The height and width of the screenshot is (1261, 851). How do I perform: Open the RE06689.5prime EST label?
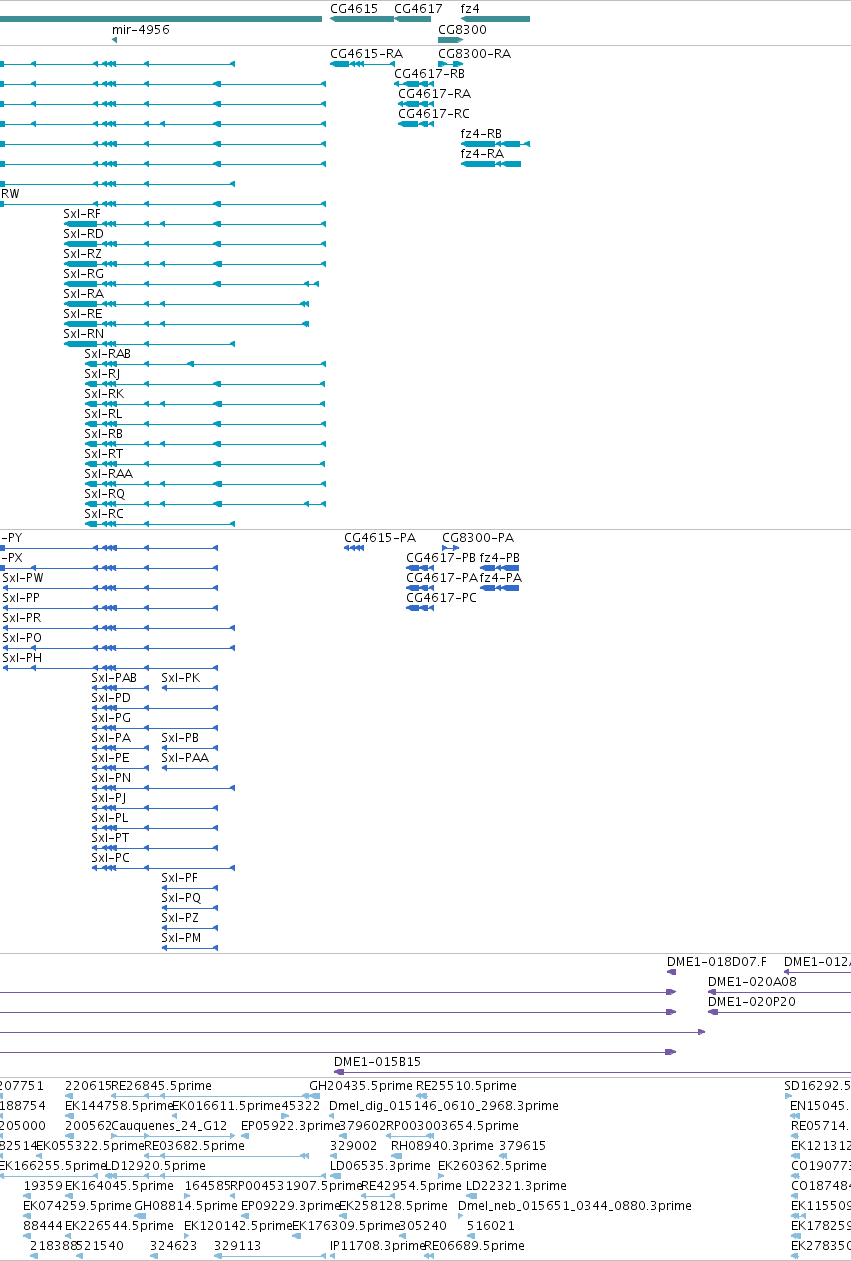[474, 1246]
